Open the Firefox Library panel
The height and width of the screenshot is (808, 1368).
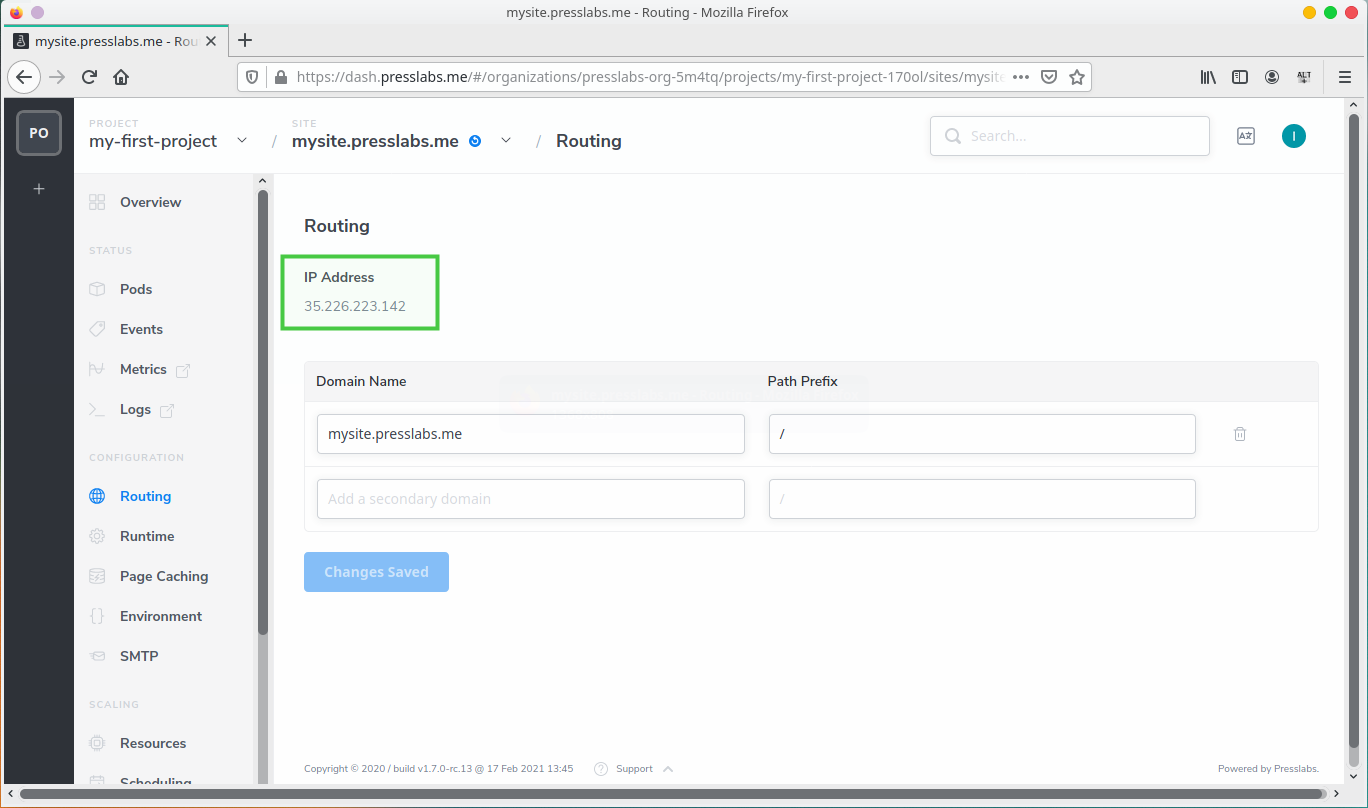point(1208,77)
